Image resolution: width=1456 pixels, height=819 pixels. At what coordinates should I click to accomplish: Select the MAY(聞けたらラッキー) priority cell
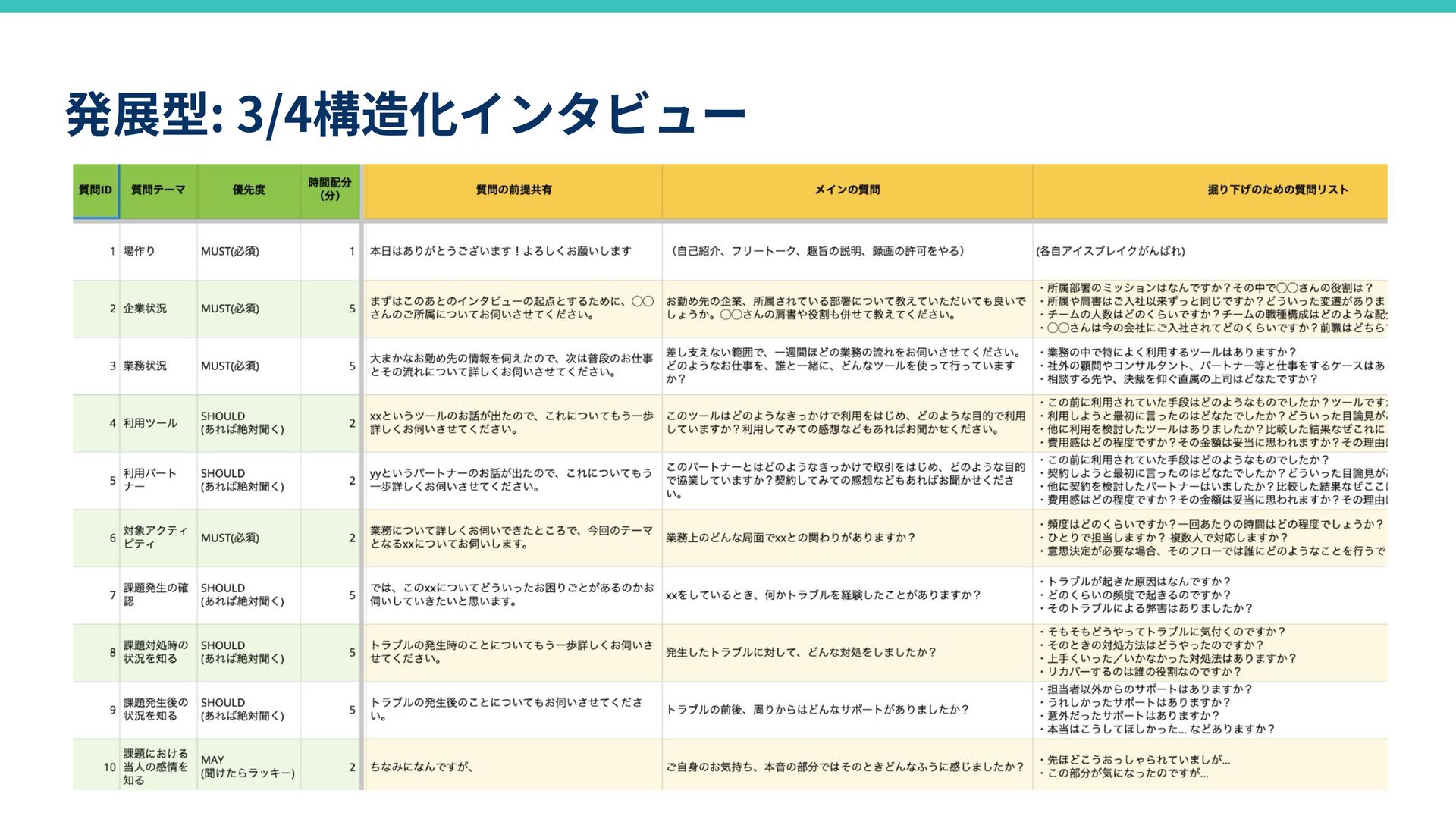247,767
